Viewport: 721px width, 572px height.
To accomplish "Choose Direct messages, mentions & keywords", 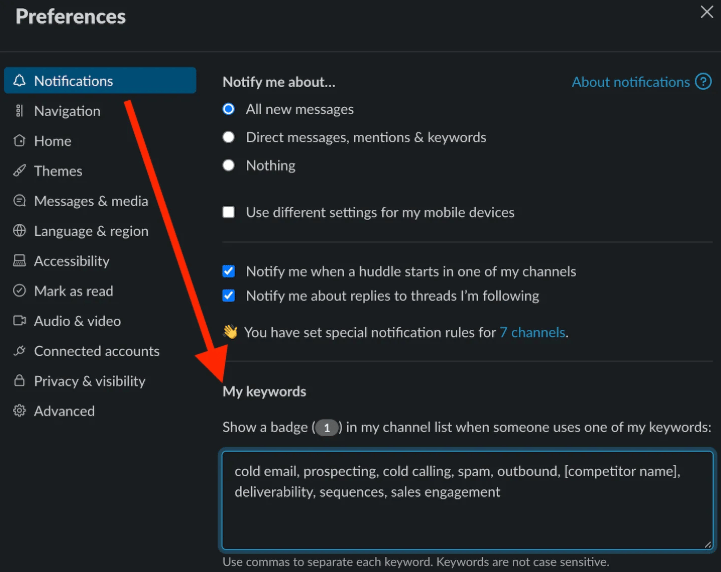I will (229, 137).
